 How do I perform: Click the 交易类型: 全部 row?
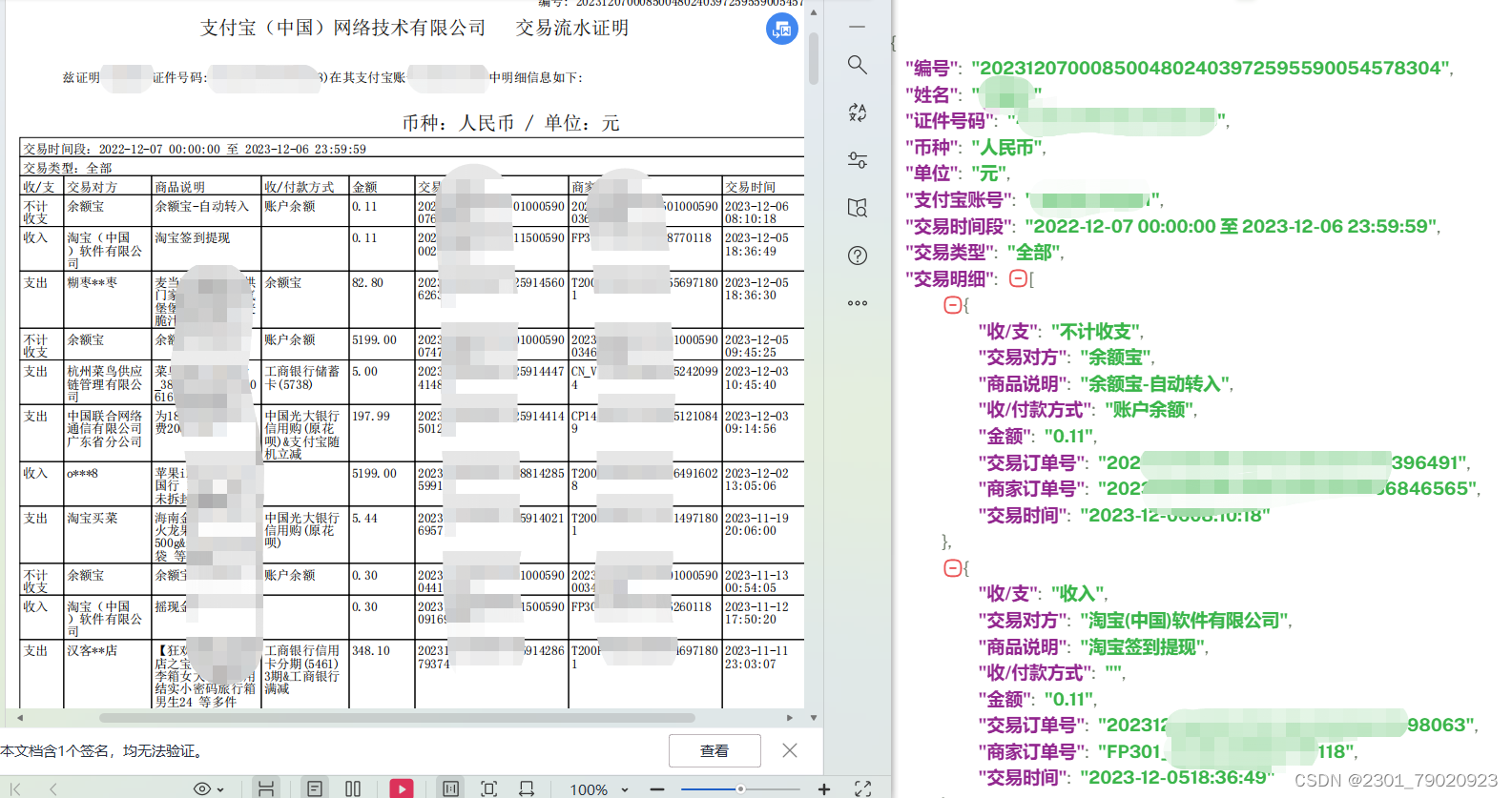click(412, 168)
